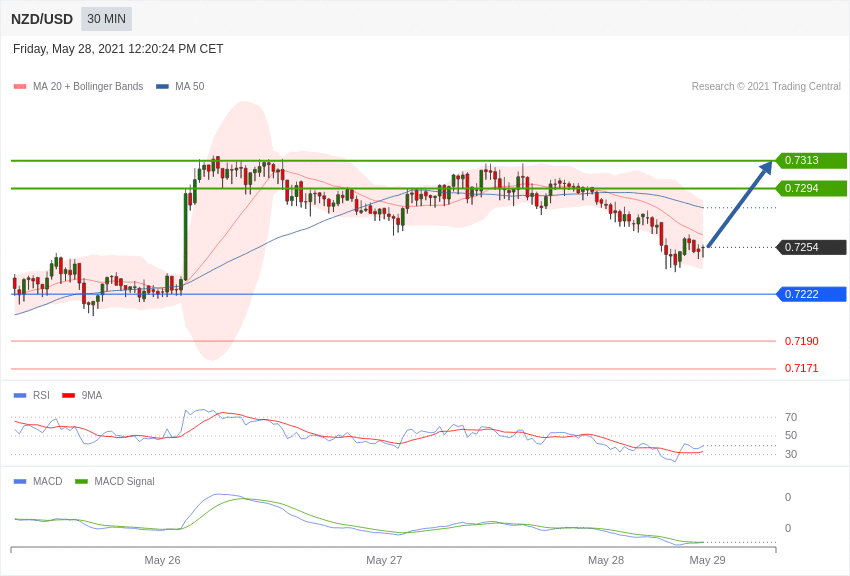Click the 'RSI' legend label
850x576 pixels.
[x=41, y=396]
